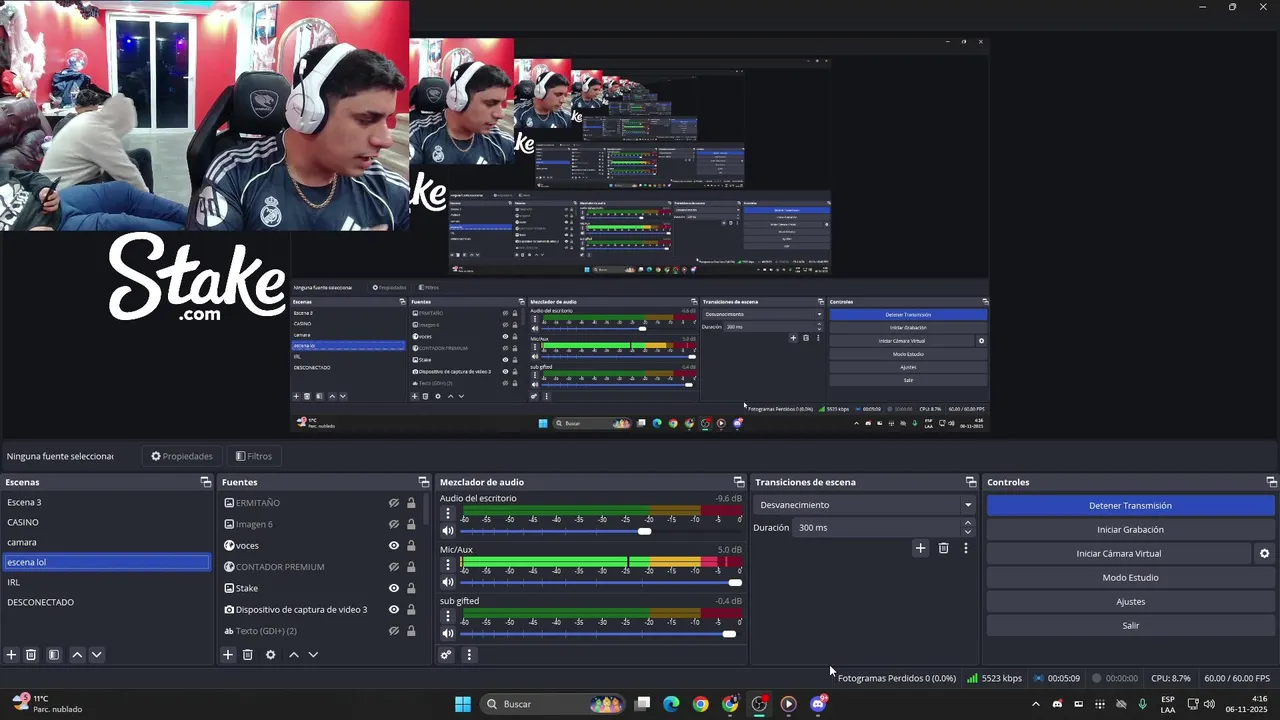
Task: Open options menu for Mic/Aux channel
Action: pyautogui.click(x=448, y=564)
